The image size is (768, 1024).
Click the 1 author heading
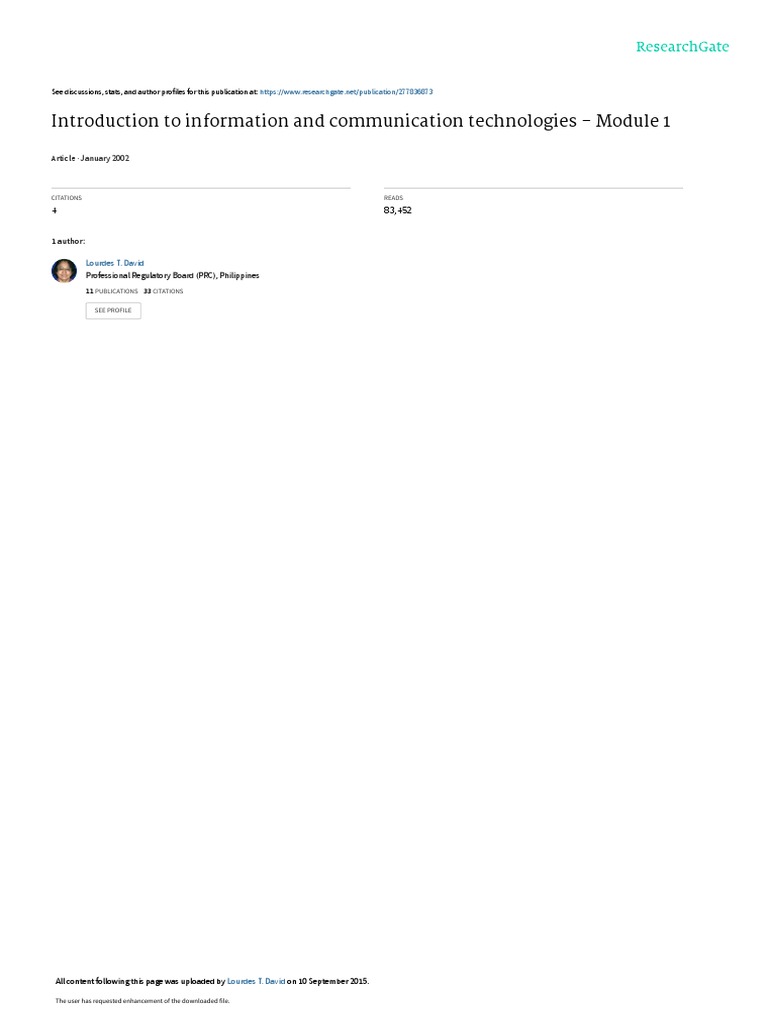click(x=68, y=242)
